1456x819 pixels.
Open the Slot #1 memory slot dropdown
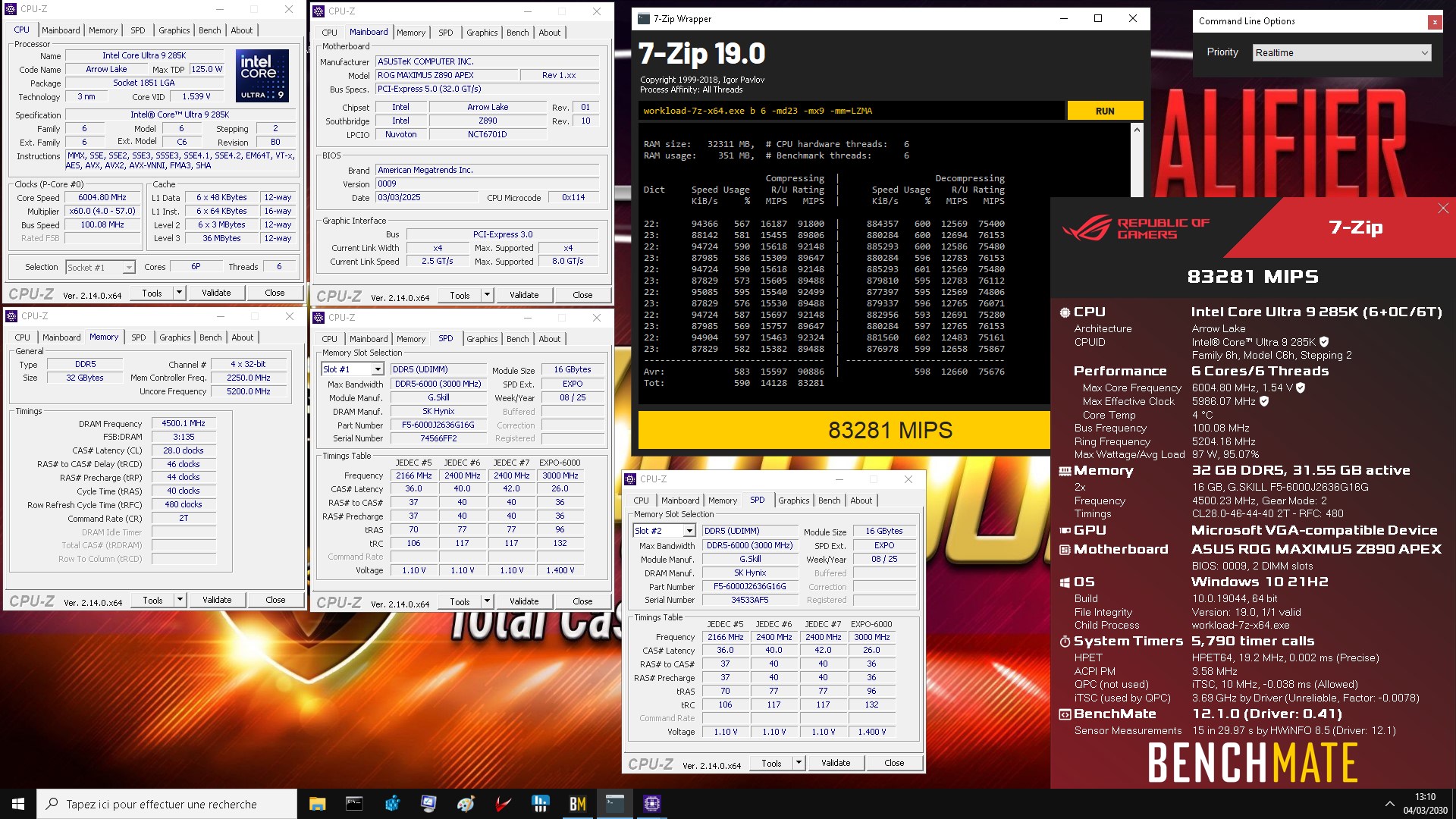[353, 369]
